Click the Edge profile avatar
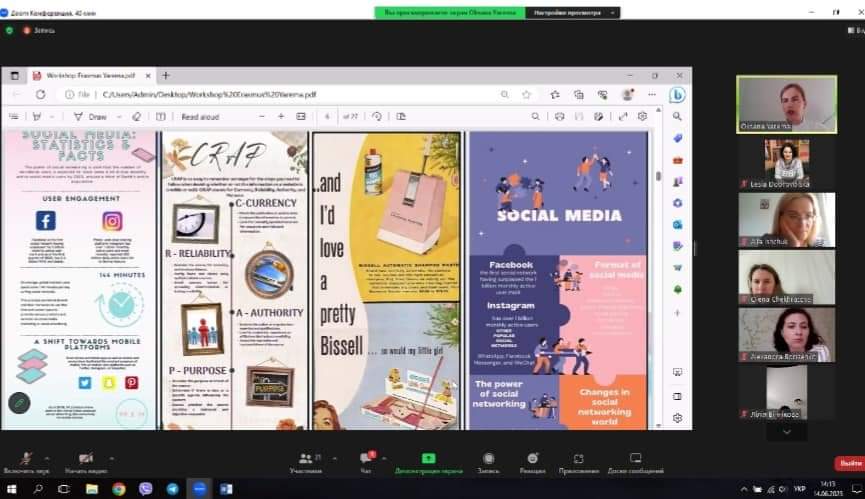 click(627, 94)
